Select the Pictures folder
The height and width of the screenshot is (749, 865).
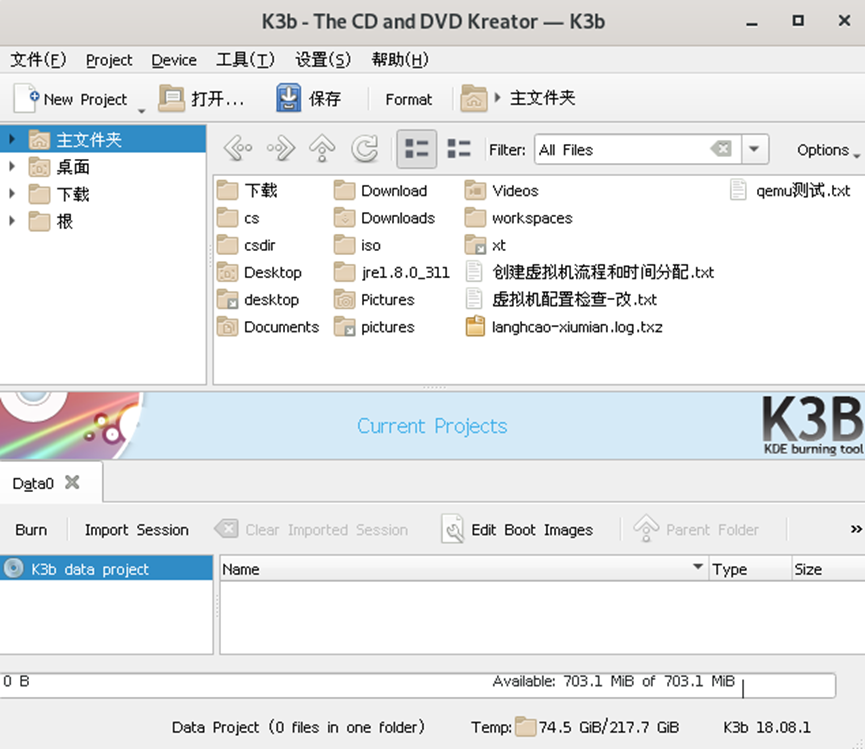374,299
